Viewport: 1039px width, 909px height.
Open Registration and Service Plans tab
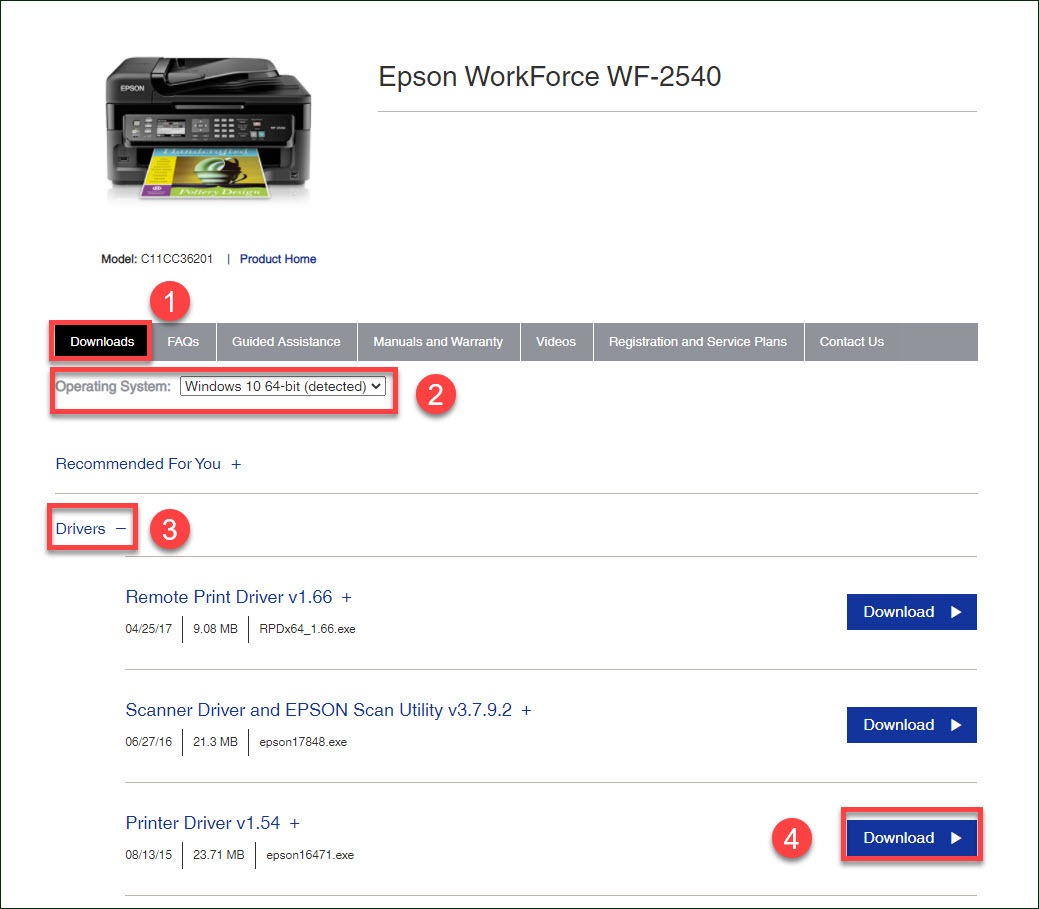pyautogui.click(x=697, y=341)
